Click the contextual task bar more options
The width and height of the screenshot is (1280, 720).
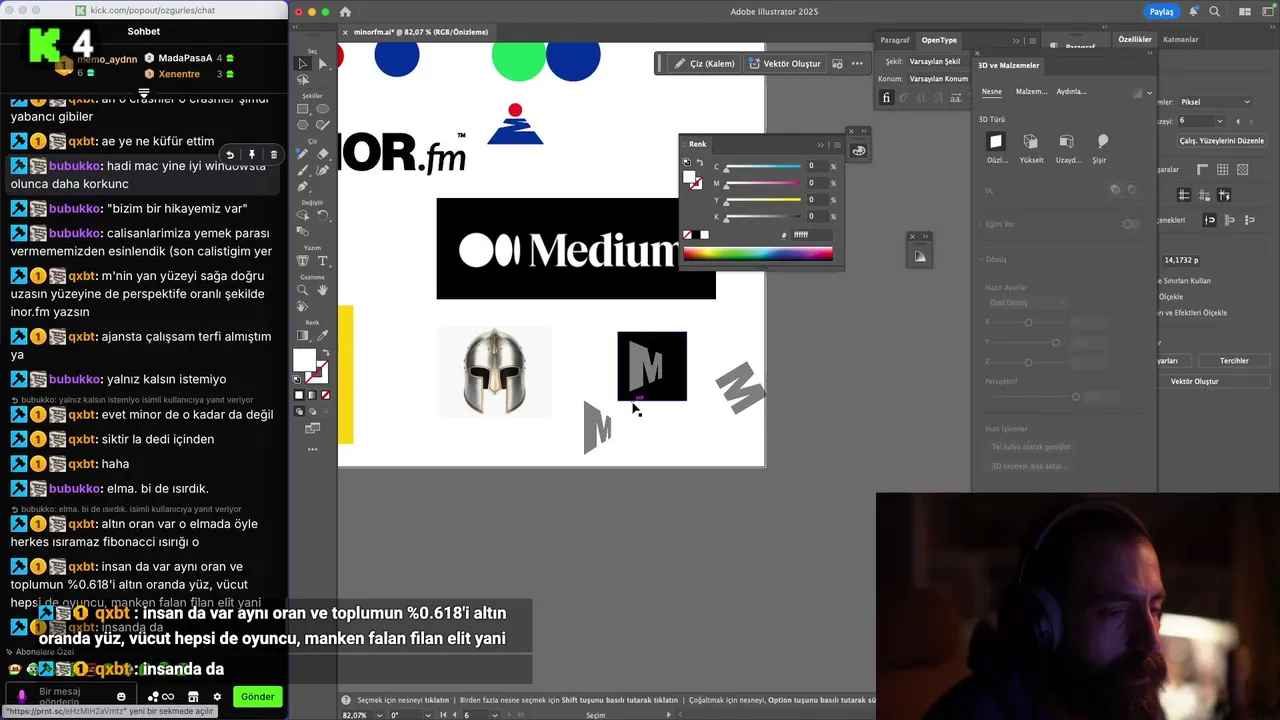pos(857,63)
